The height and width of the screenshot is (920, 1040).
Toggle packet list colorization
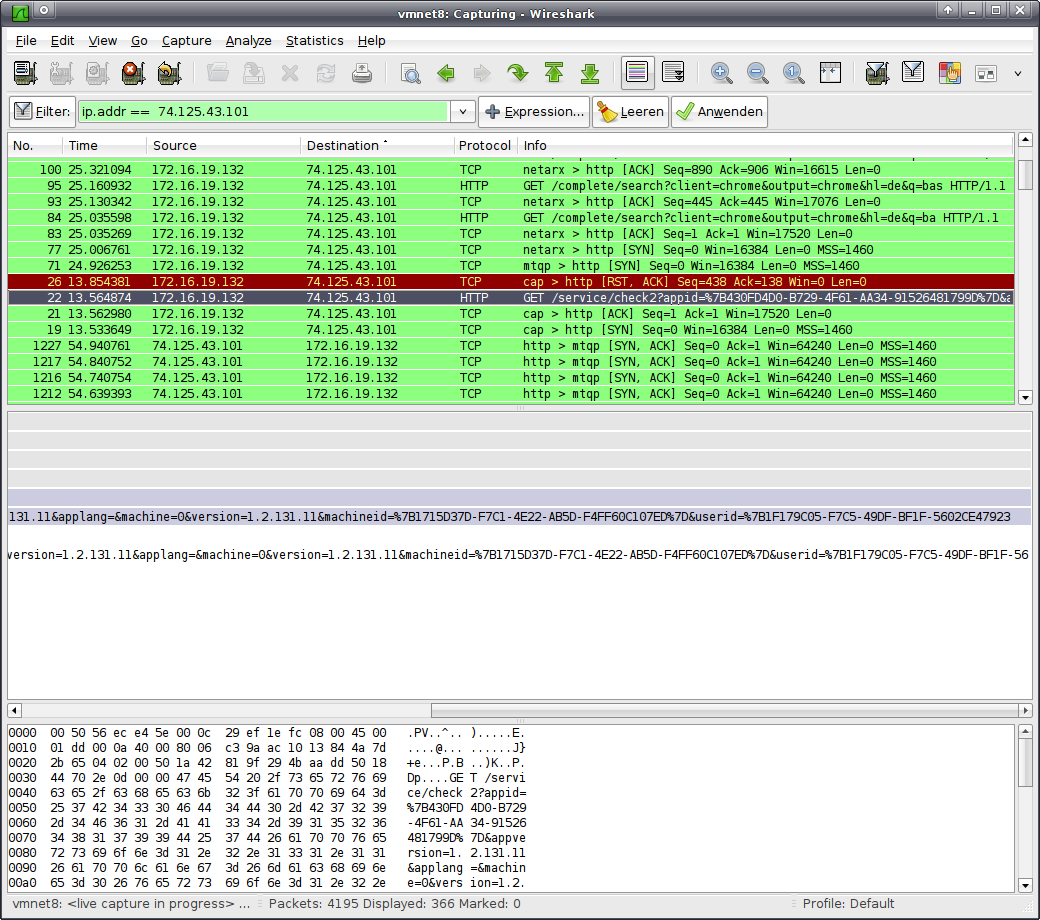637,73
